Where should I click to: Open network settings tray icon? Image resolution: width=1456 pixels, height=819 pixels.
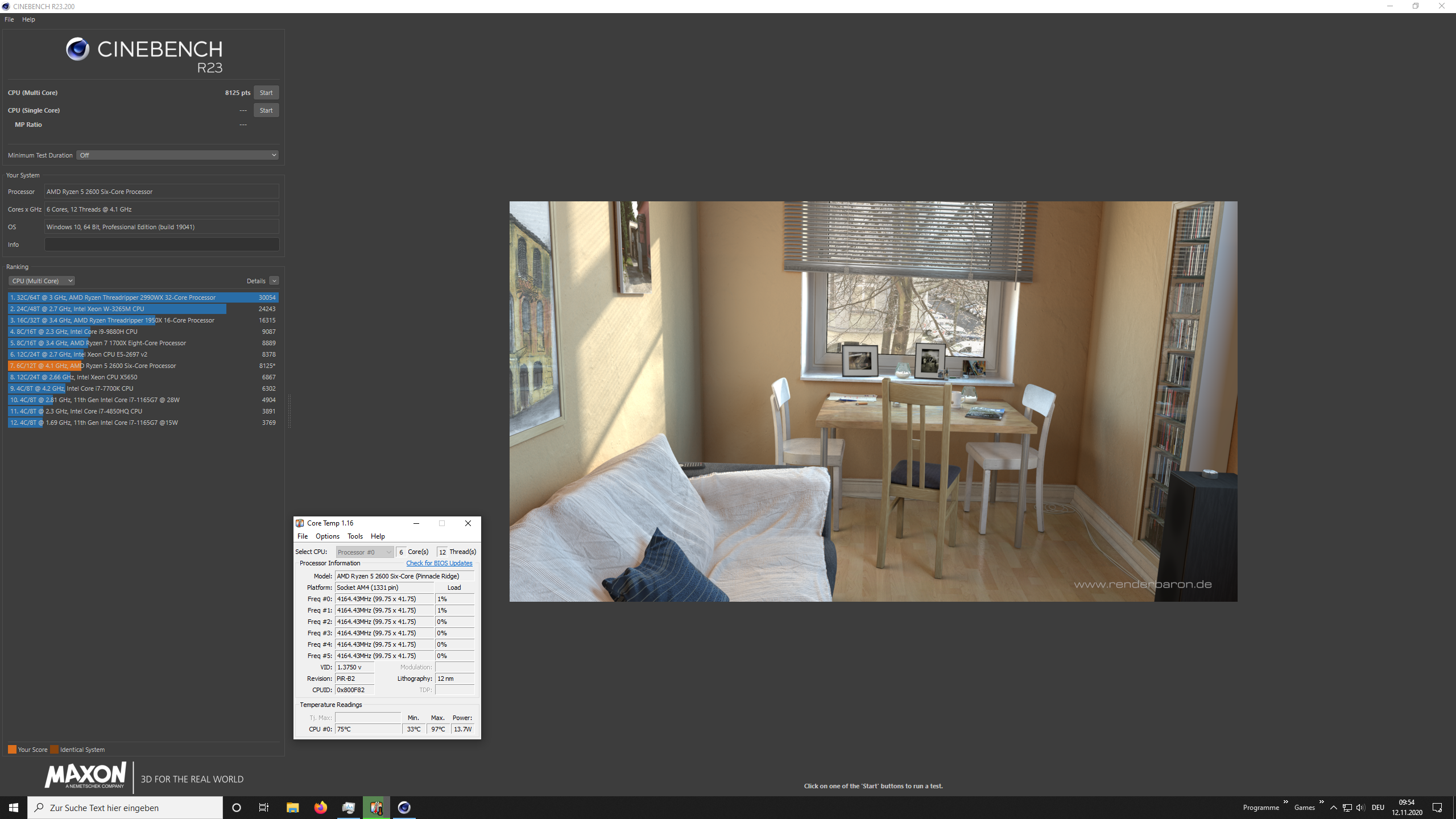pos(1347,808)
